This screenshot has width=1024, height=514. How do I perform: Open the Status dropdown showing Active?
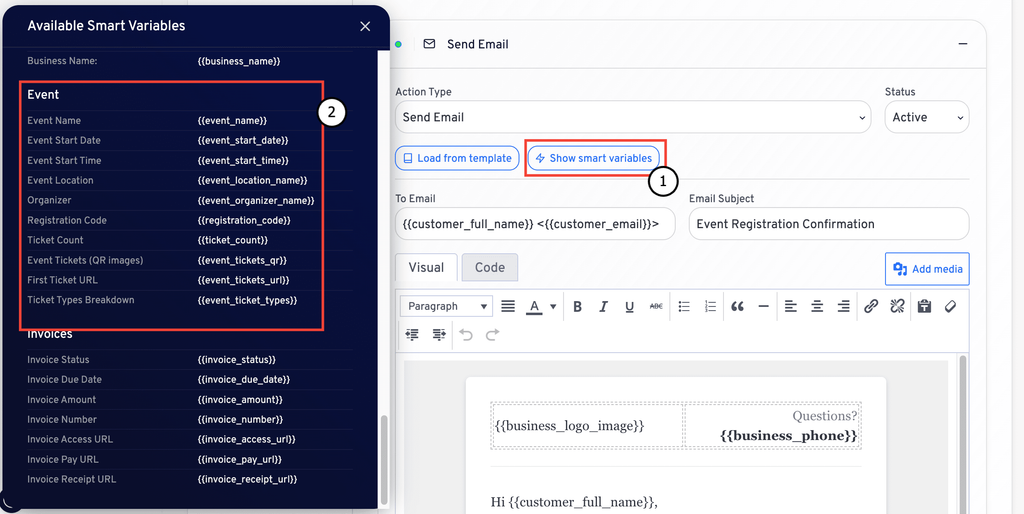click(927, 118)
